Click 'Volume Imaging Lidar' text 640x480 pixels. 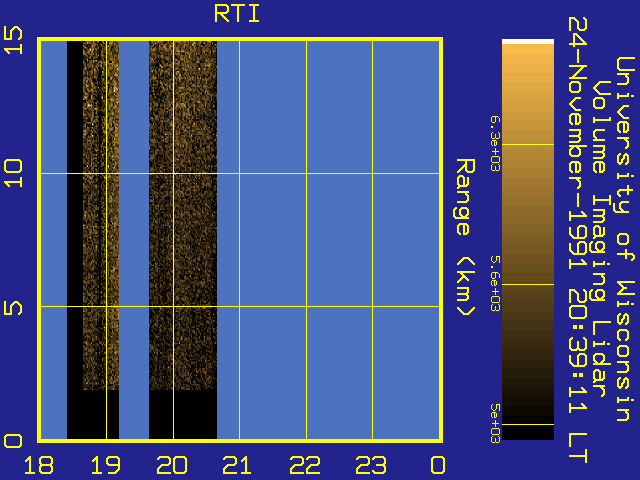(x=602, y=239)
